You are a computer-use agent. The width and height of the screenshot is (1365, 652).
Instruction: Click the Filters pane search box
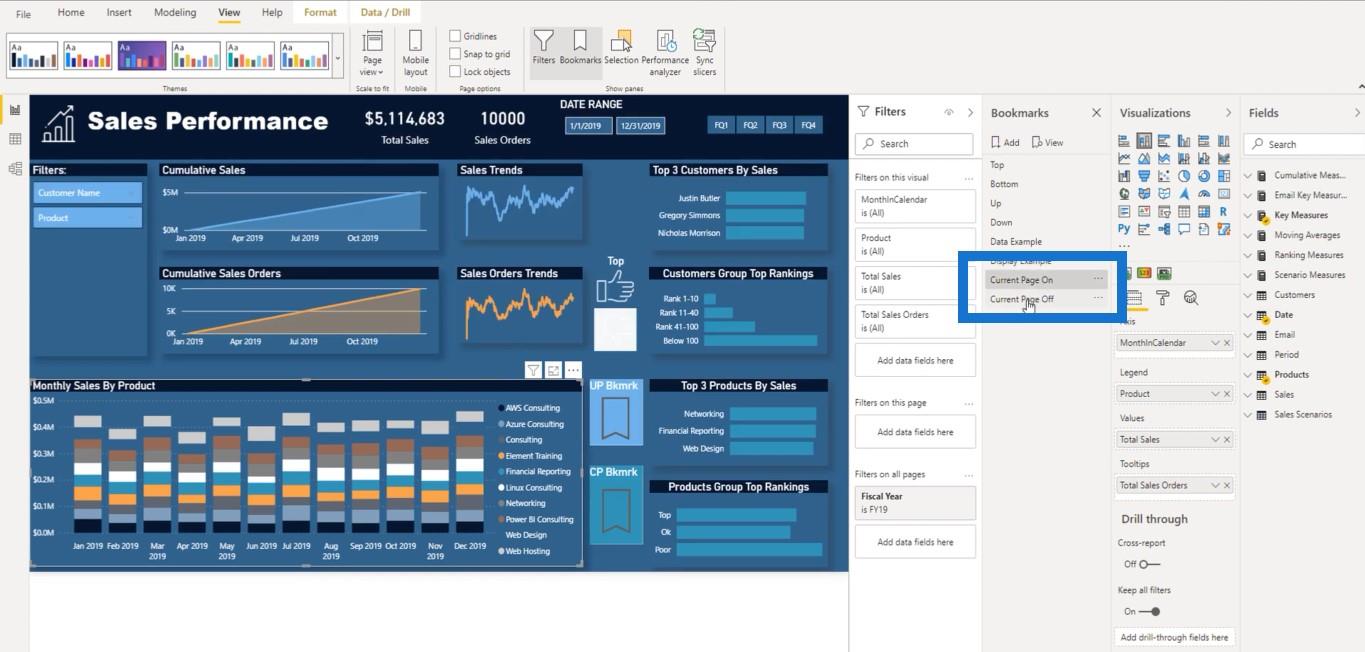(x=913, y=144)
